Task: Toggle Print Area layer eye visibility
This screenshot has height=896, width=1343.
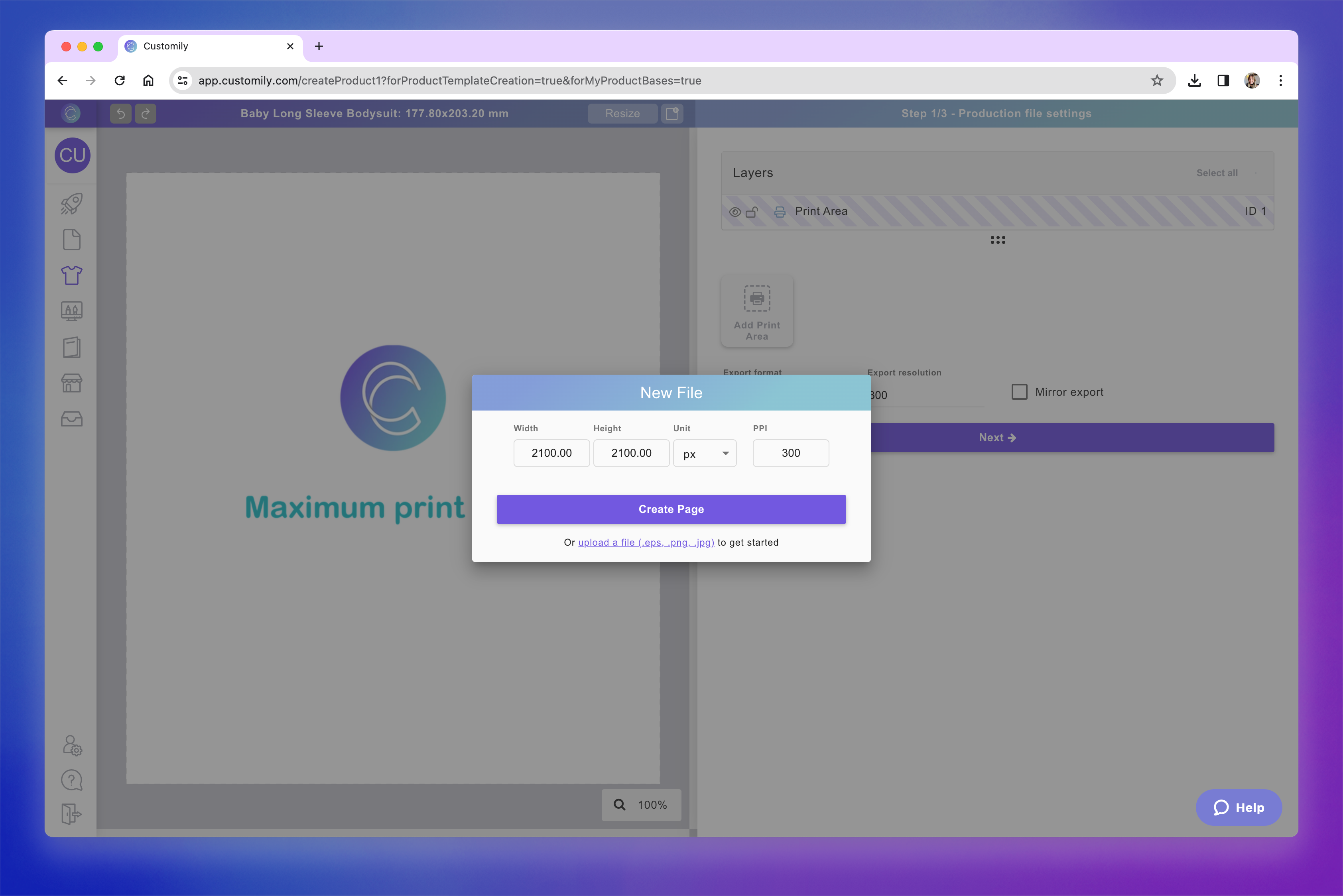Action: tap(735, 212)
